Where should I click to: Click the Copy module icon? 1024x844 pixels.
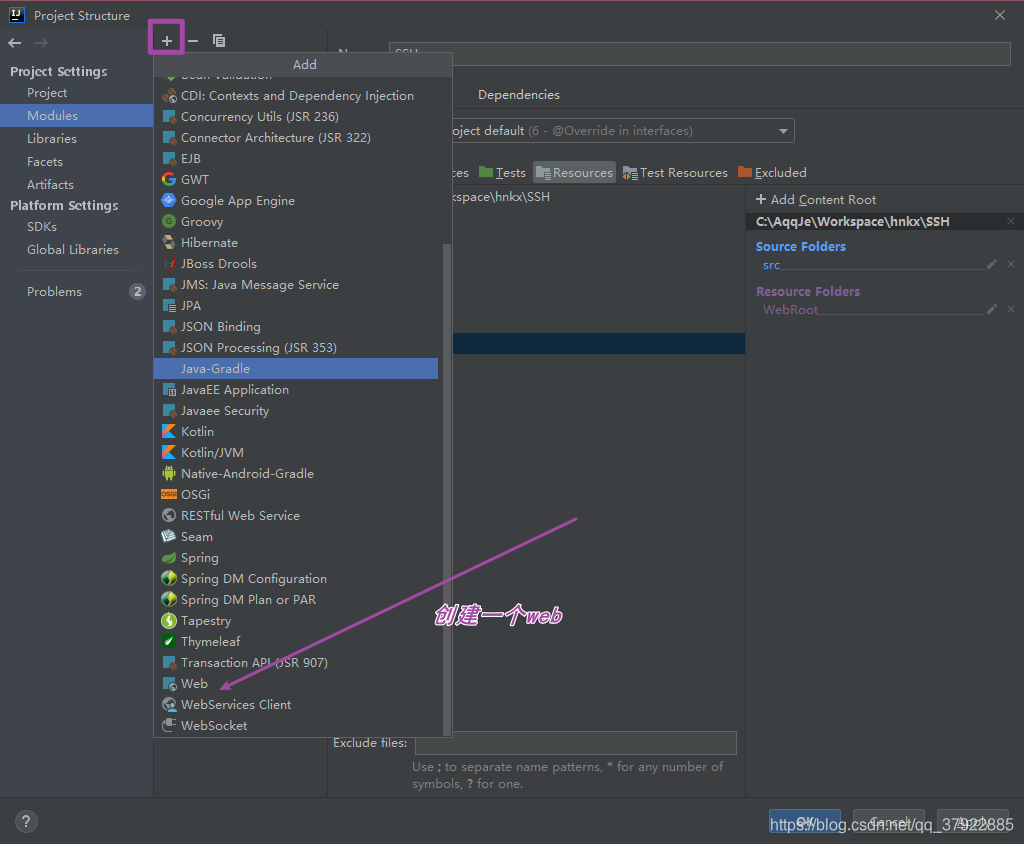point(219,41)
